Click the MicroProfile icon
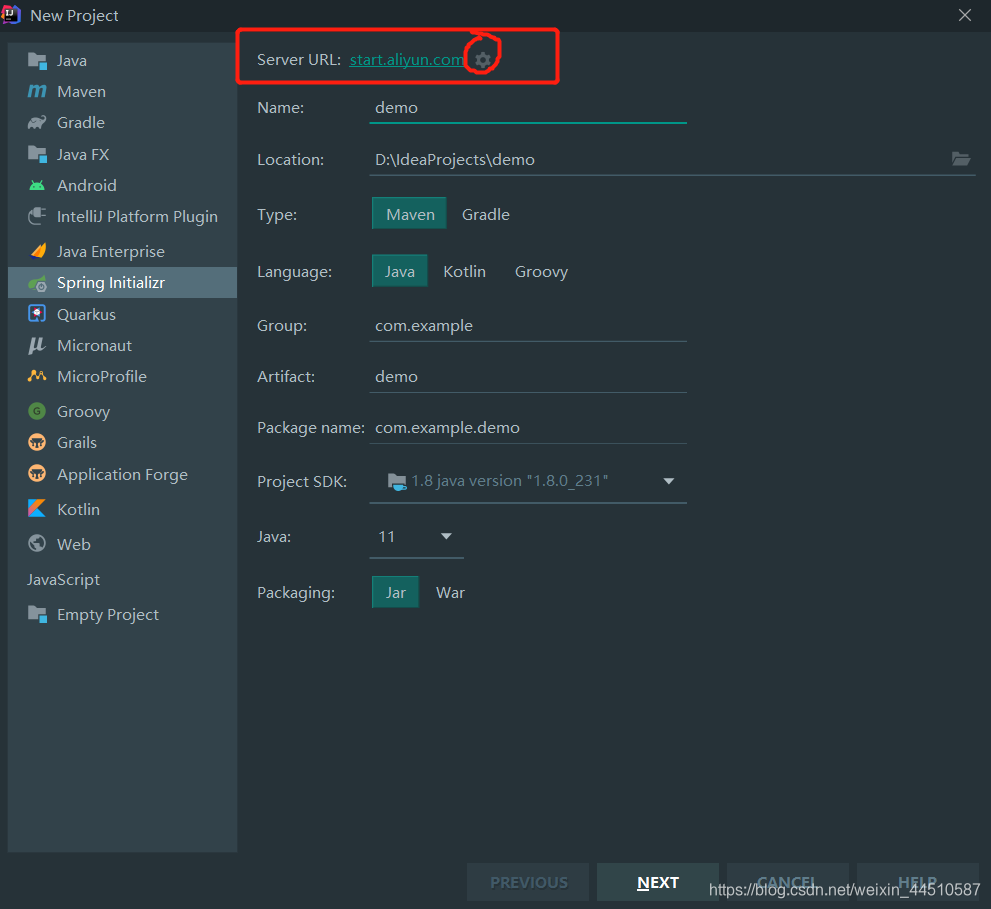Screen dimensions: 991x909 [x=37, y=376]
